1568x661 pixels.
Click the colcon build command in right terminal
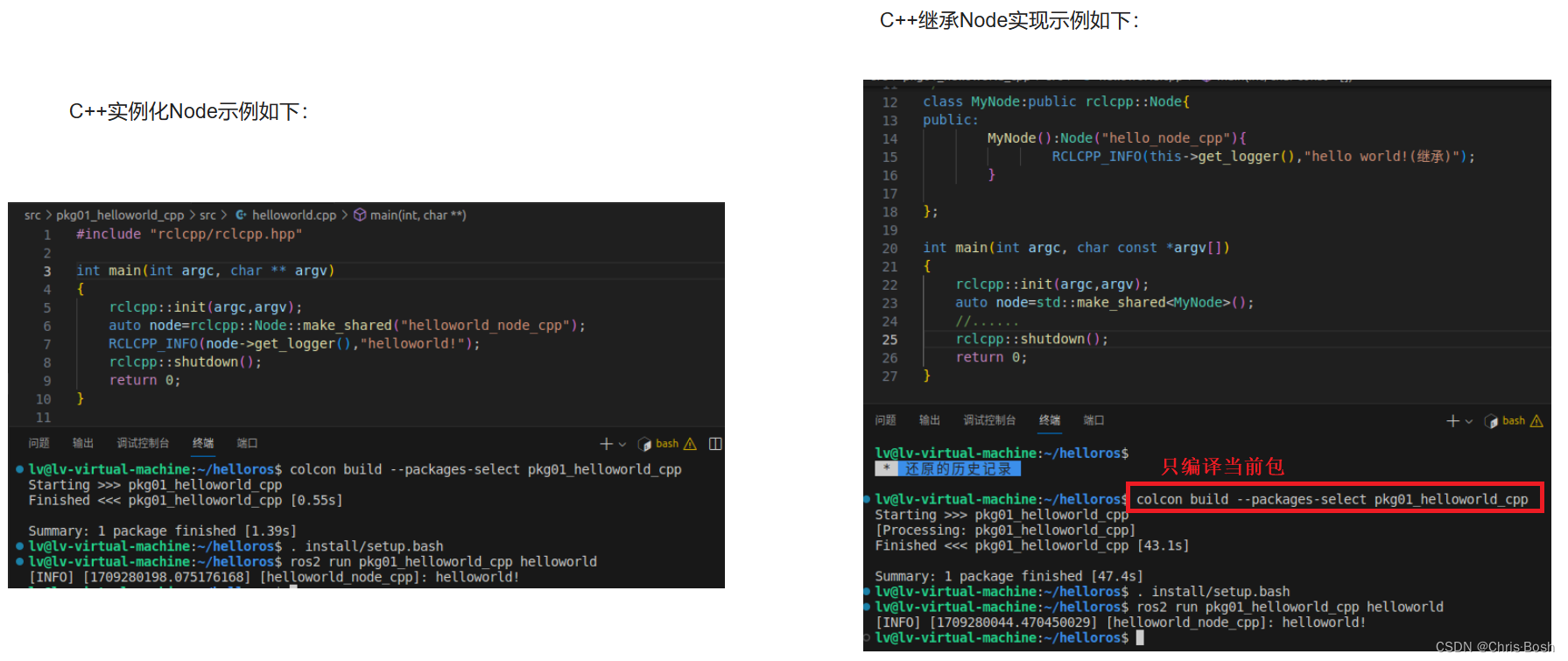click(1332, 500)
